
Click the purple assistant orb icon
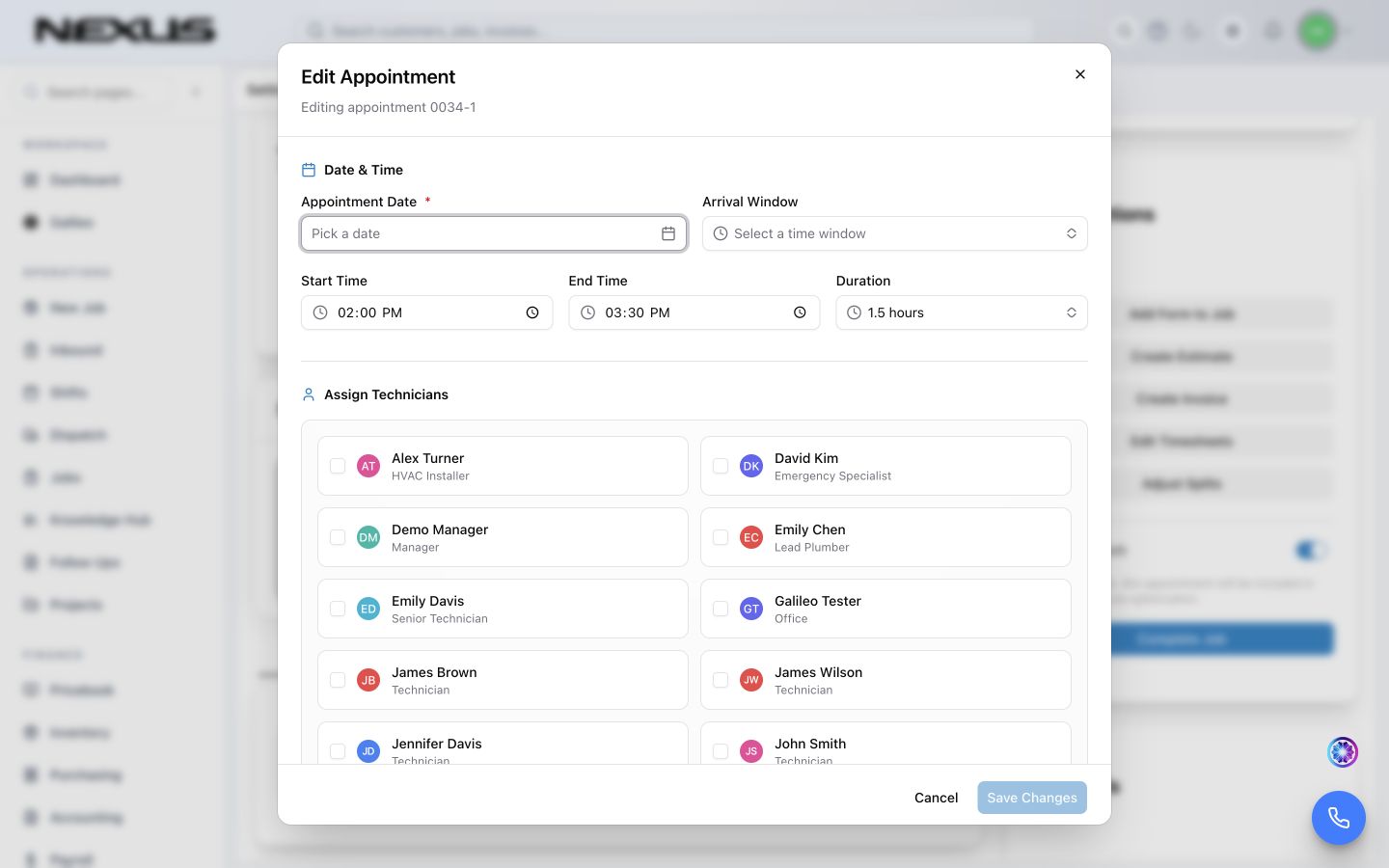click(x=1343, y=751)
